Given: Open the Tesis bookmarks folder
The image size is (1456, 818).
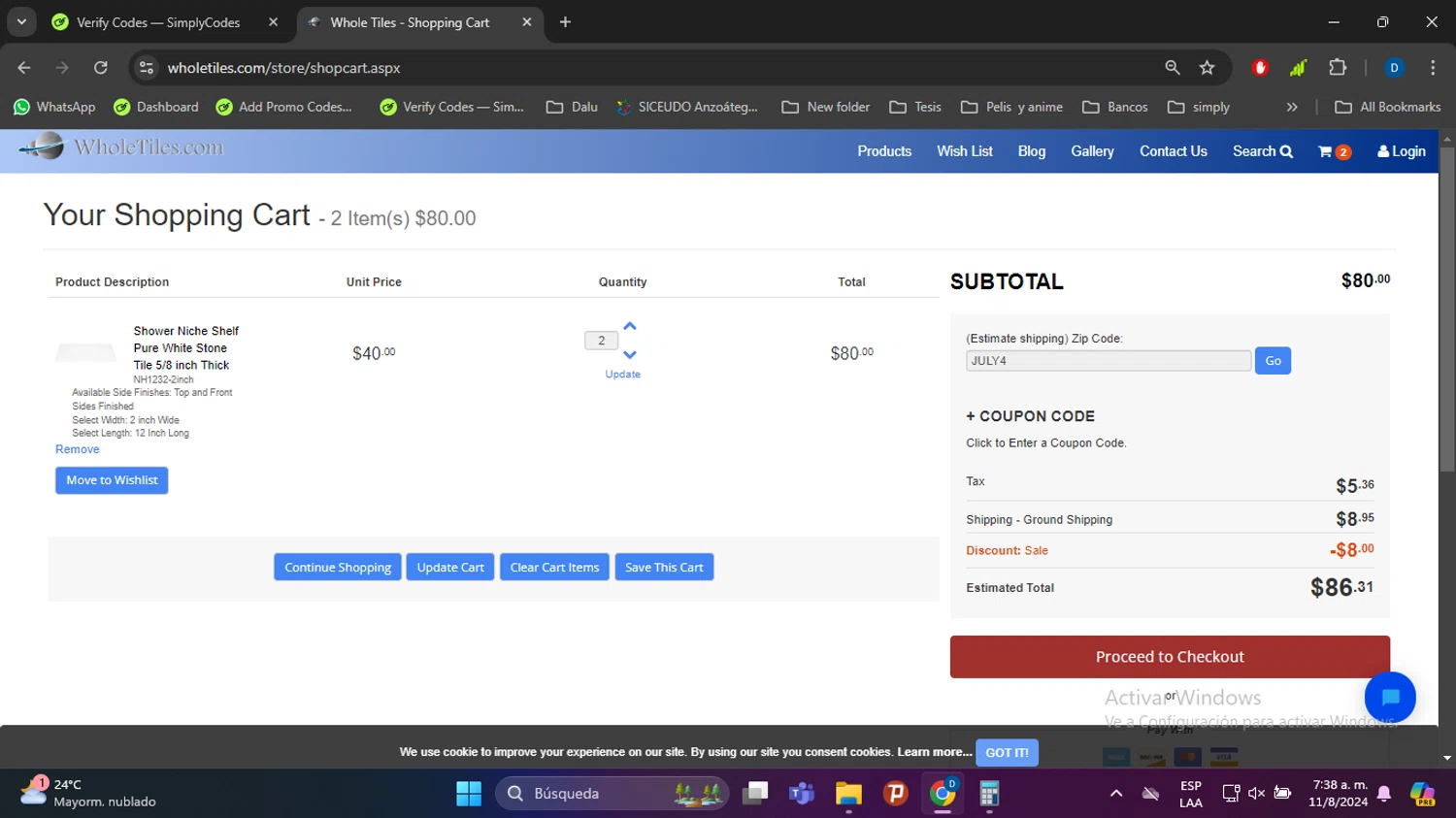Looking at the screenshot, I should pyautogui.click(x=915, y=107).
